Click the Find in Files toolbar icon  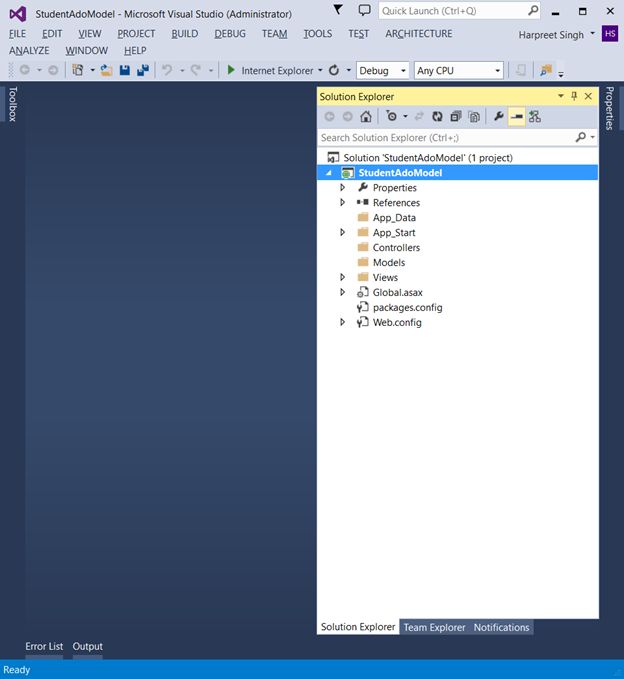(546, 70)
